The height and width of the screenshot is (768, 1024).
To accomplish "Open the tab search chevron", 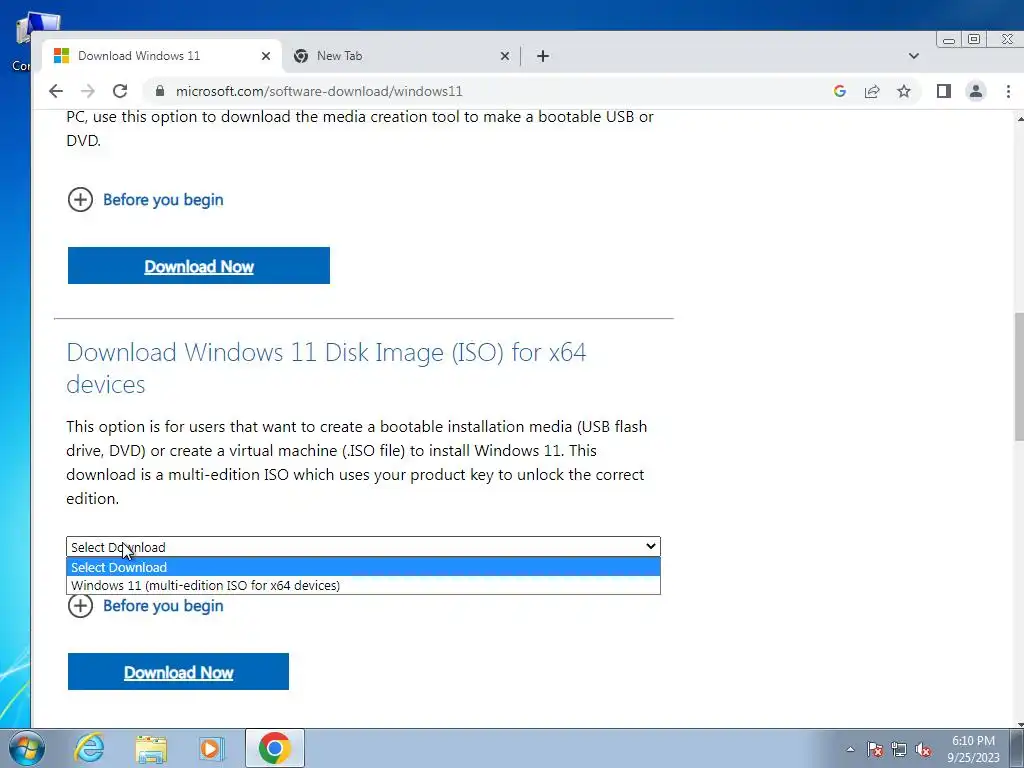I will pos(914,56).
